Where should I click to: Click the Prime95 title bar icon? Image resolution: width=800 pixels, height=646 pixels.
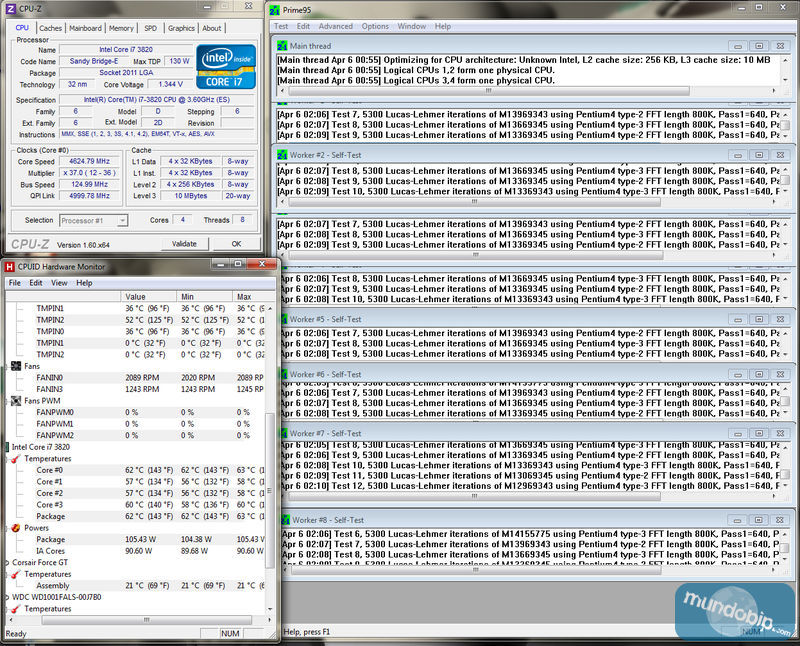pos(274,10)
